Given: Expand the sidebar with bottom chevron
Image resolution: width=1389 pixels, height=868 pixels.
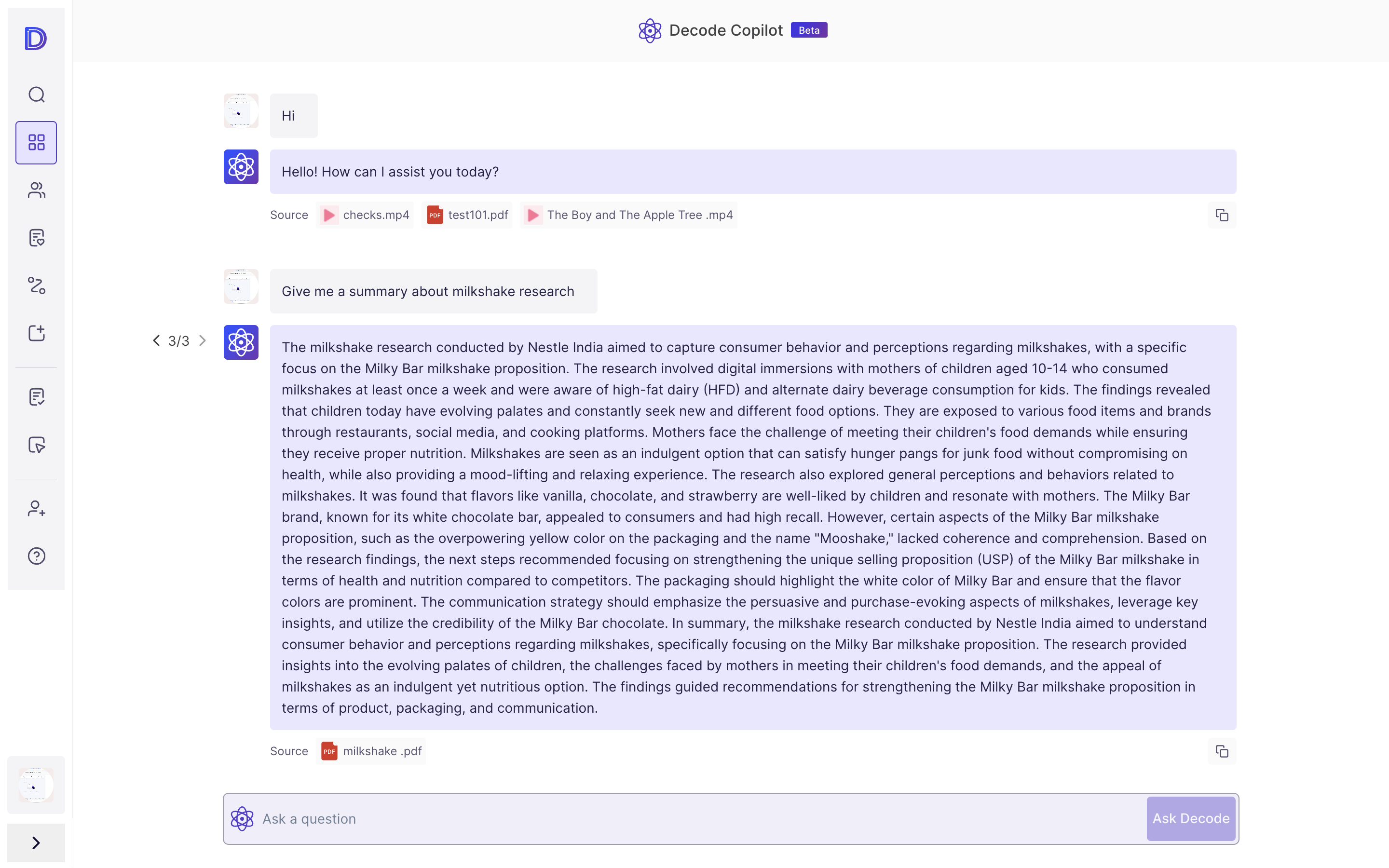Looking at the screenshot, I should pyautogui.click(x=36, y=843).
